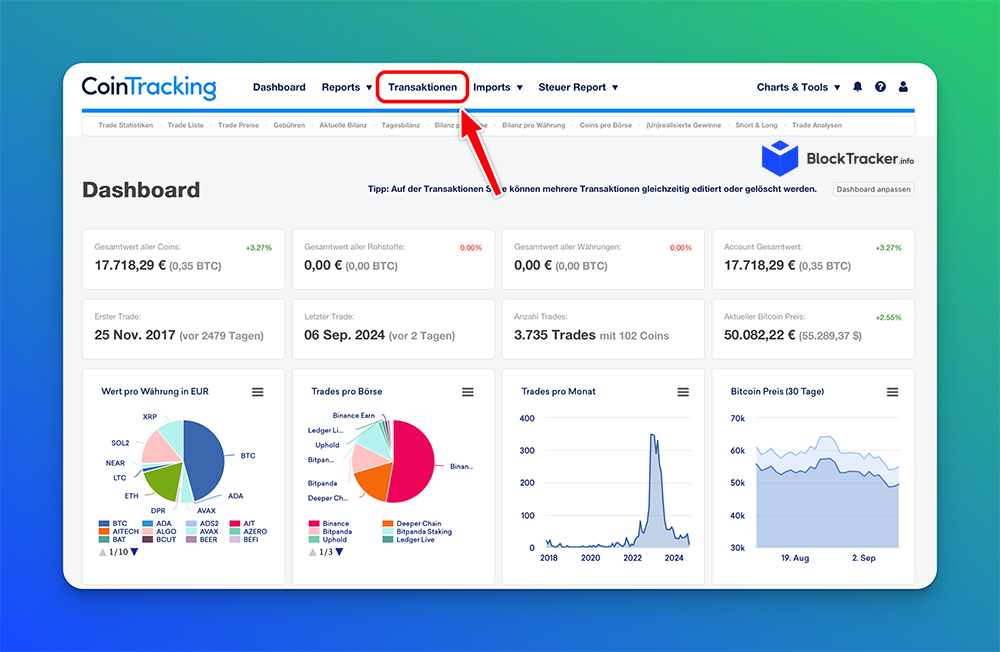Open Trade Liste submenu link
The width and height of the screenshot is (1000, 652).
(186, 125)
